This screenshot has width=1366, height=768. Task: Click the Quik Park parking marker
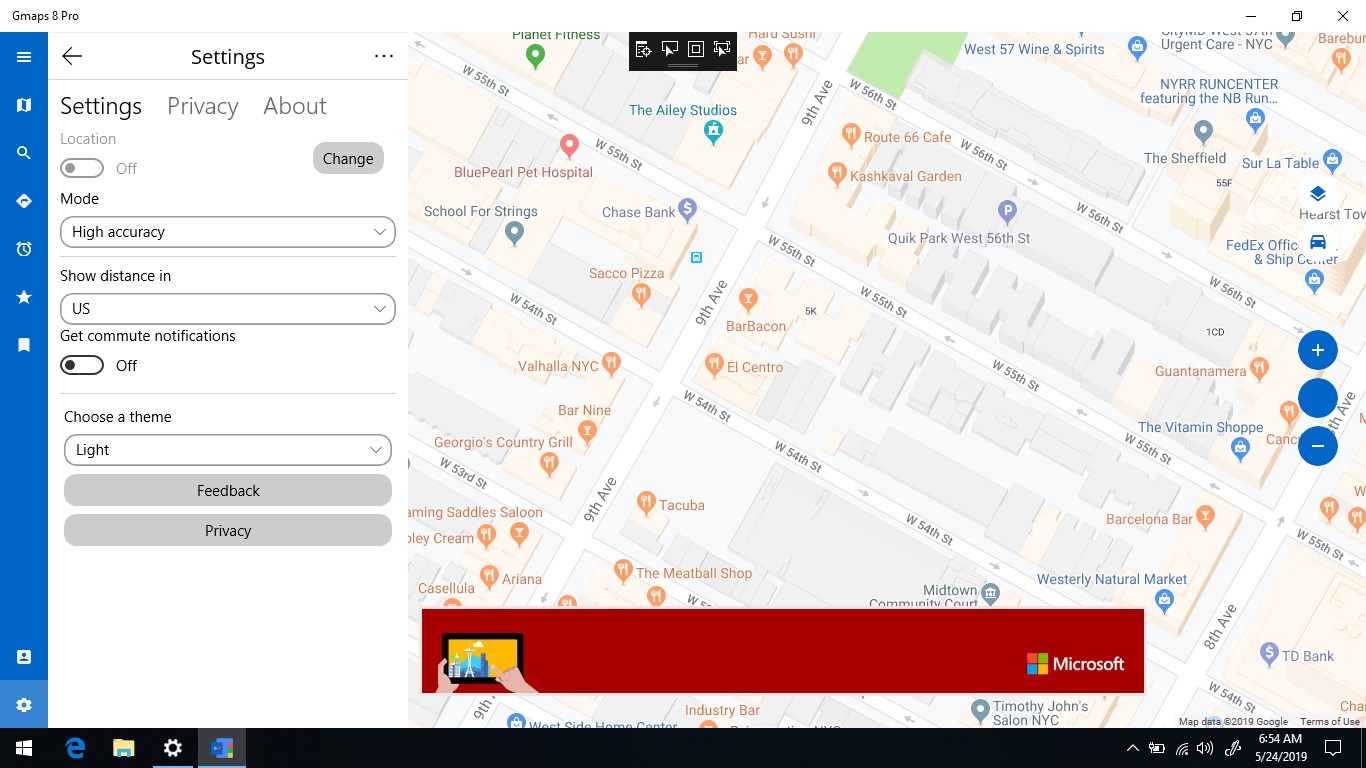[x=1008, y=211]
